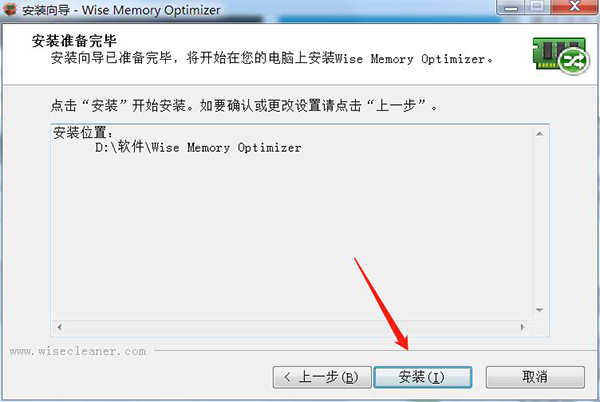
Task: Click the install path D:\软件\Wise Memory Optimizer
Action: tap(198, 147)
